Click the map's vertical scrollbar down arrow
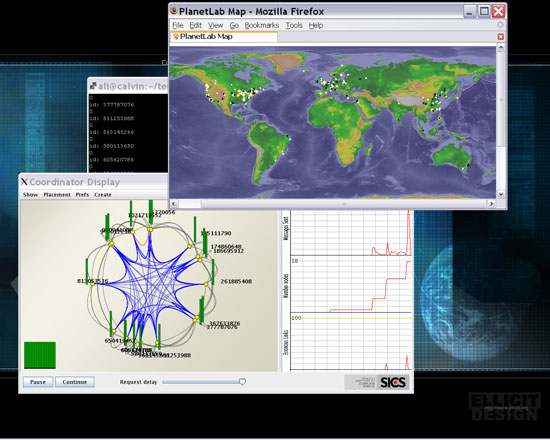The width and height of the screenshot is (550, 440). [x=501, y=194]
